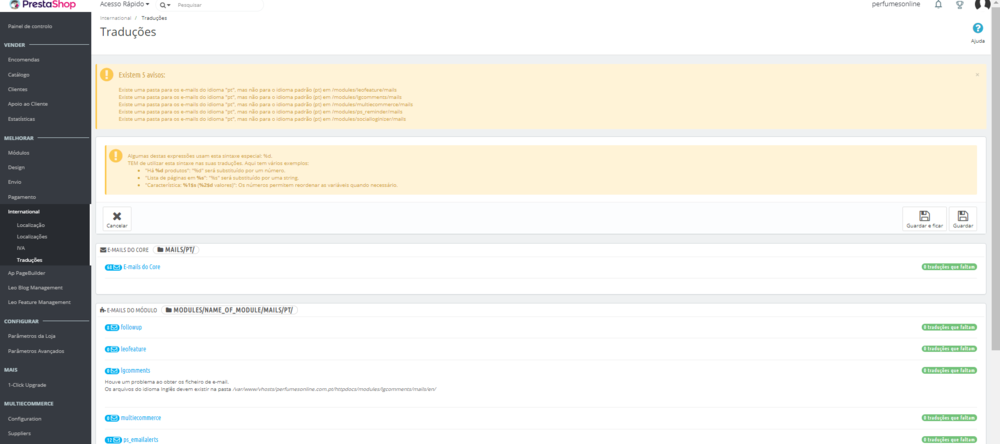Open Parâmetros da Loja menu

(32, 336)
